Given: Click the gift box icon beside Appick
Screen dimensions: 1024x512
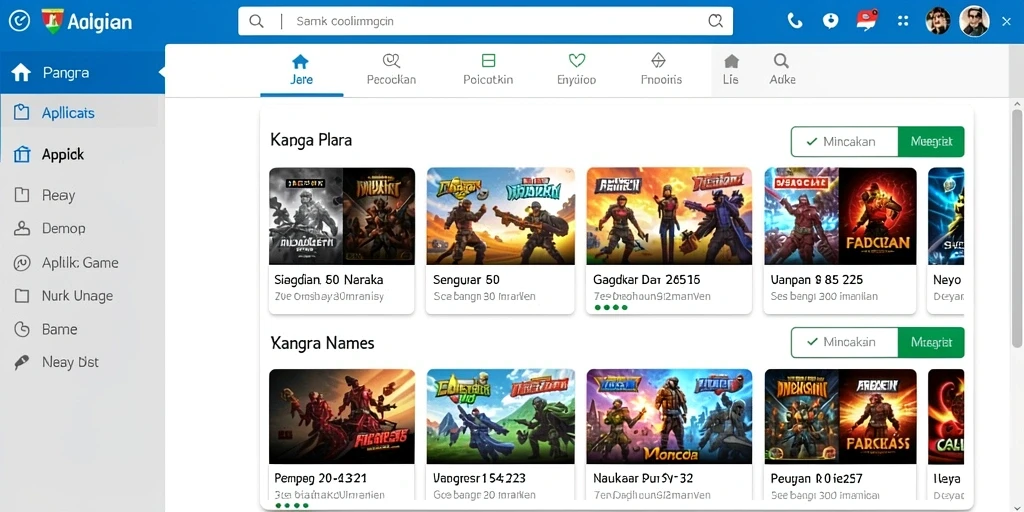Looking at the screenshot, I should point(22,154).
